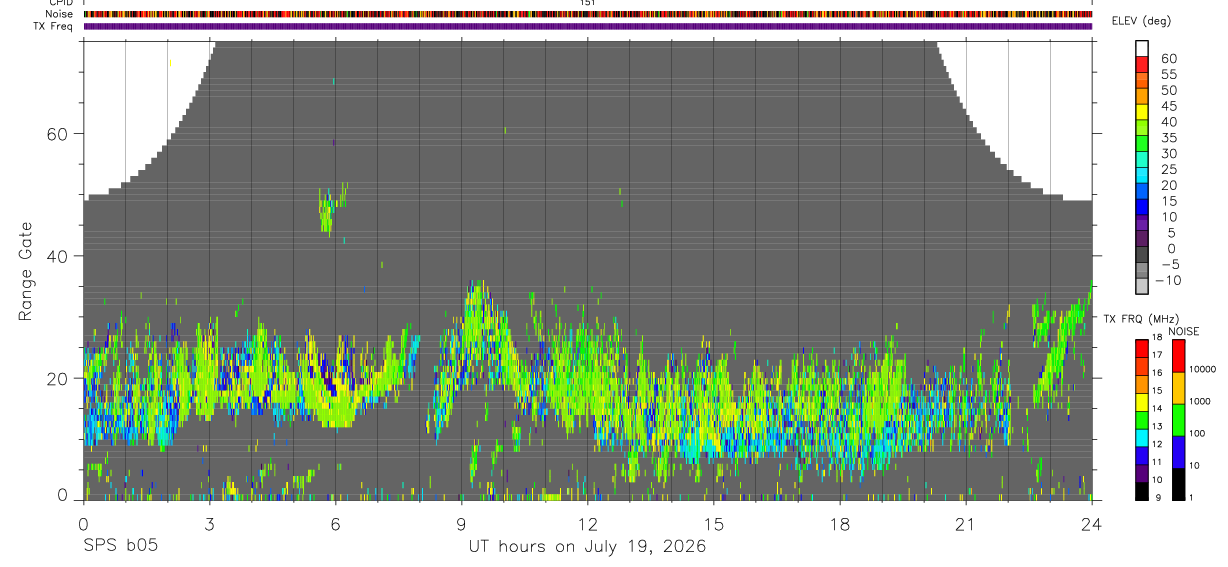Click the blue 10 segment of NOISE legend
1228x567 pixels.
click(1179, 452)
